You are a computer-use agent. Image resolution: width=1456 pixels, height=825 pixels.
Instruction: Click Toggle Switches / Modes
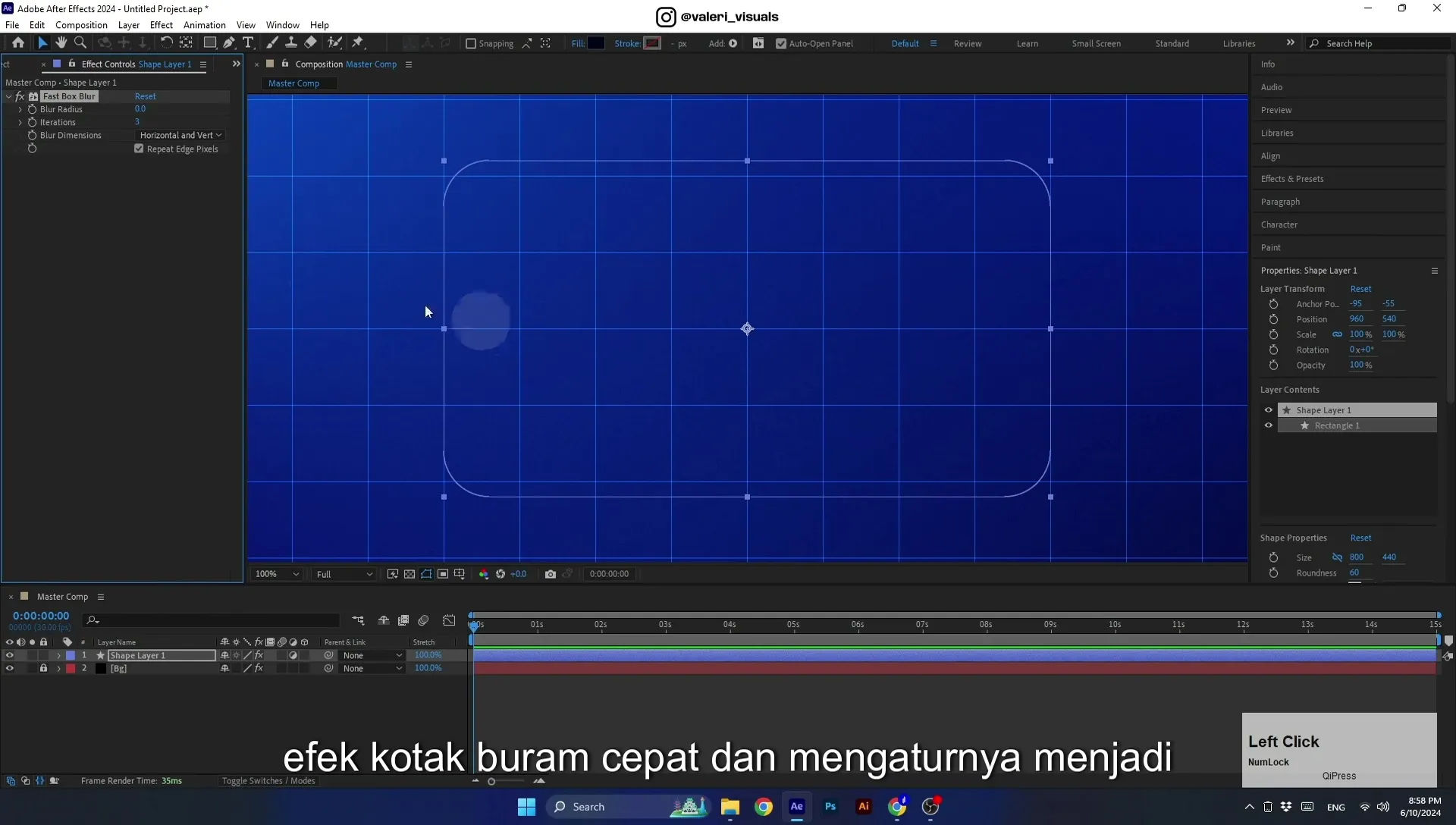coord(268,781)
